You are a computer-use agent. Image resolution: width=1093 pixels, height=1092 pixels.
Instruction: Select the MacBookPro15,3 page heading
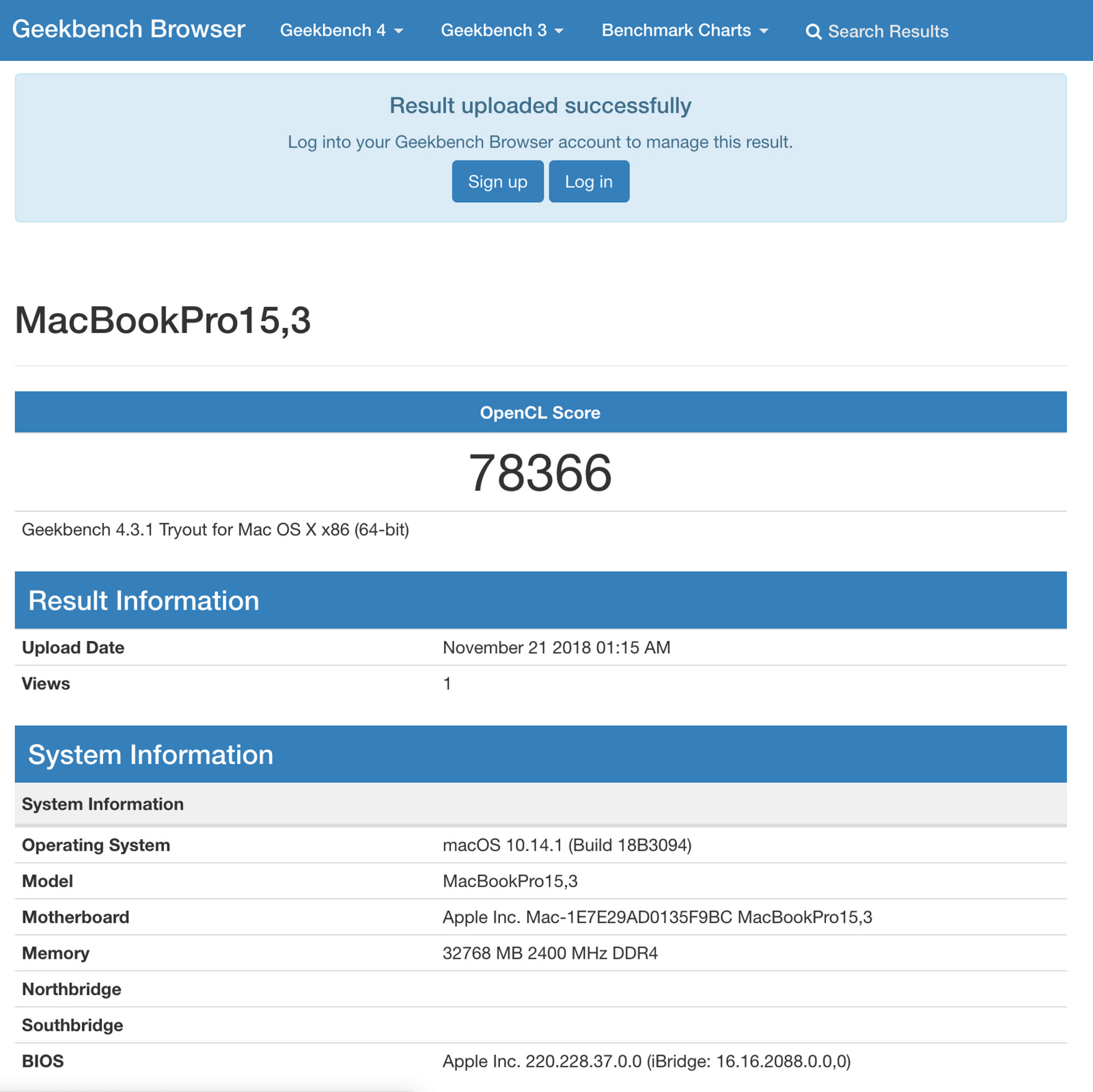[x=163, y=320]
